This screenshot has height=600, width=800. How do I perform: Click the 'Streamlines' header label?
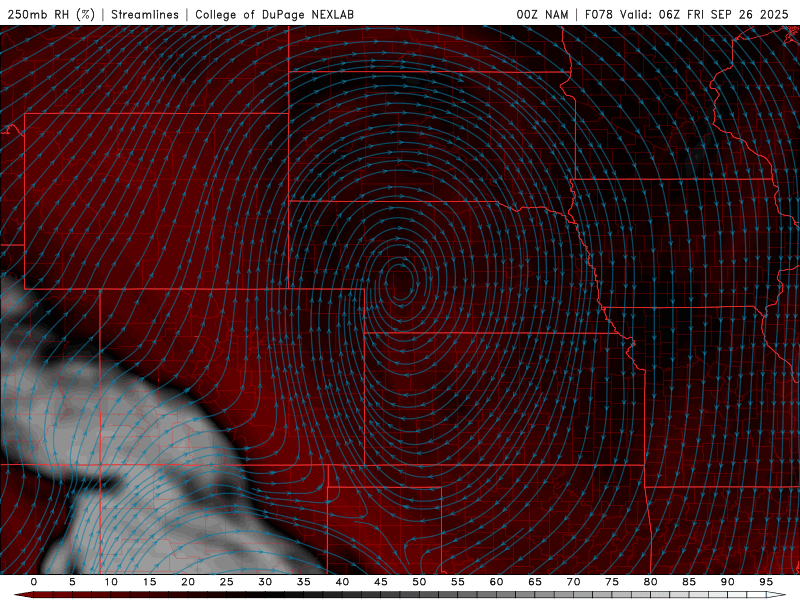coord(145,14)
